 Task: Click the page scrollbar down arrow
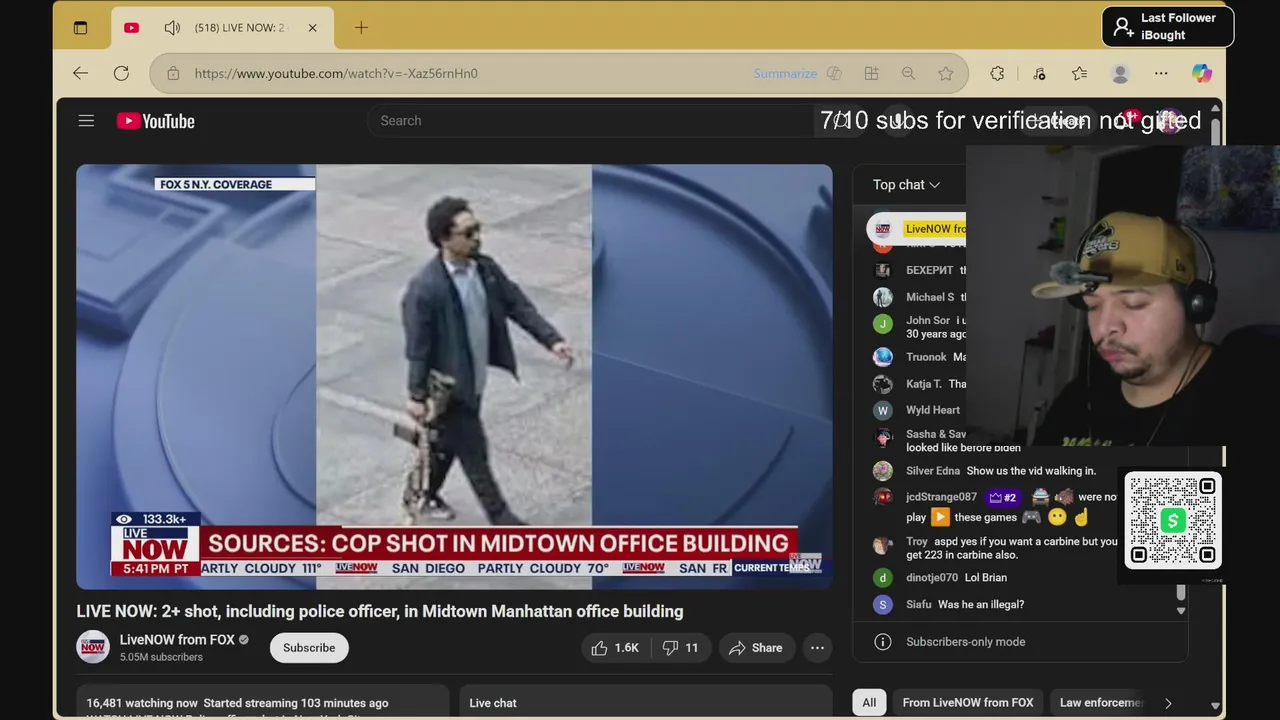[x=1215, y=705]
